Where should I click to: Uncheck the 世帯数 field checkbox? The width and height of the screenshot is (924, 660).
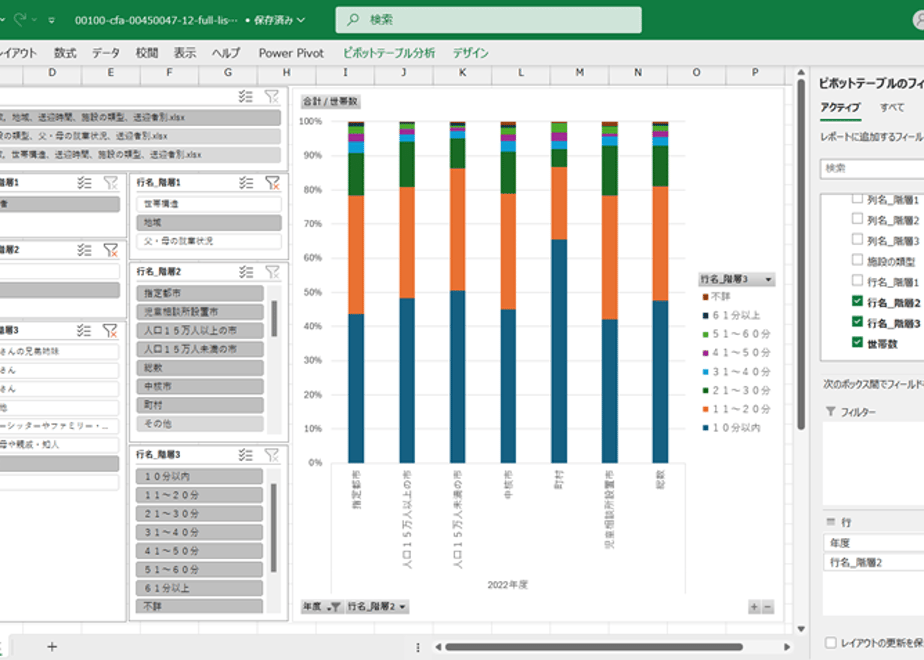[857, 342]
